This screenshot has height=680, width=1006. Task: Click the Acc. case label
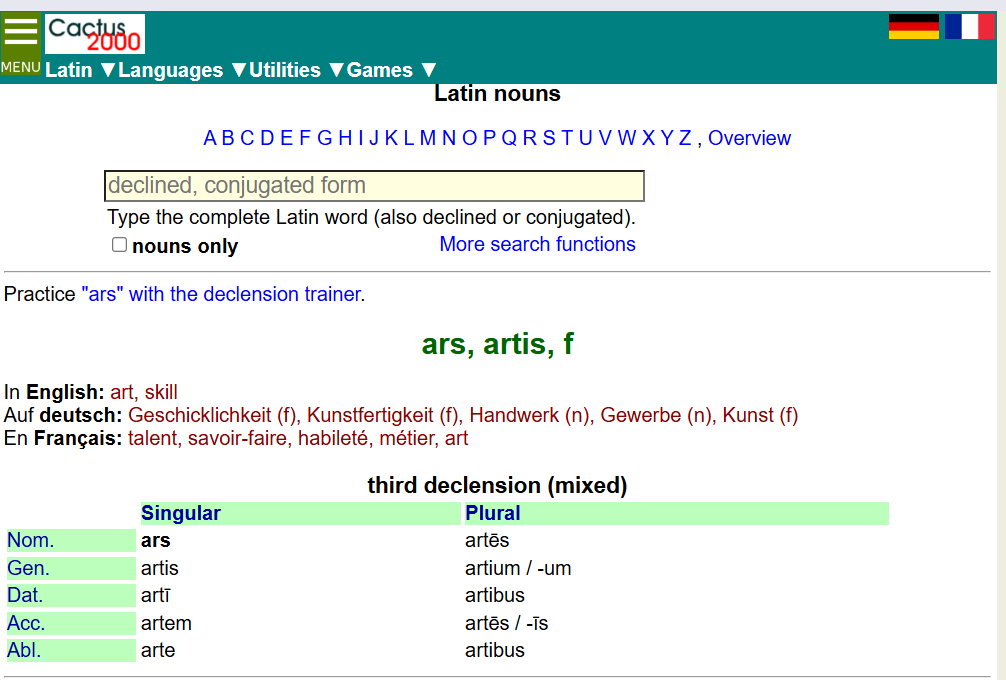coord(26,623)
